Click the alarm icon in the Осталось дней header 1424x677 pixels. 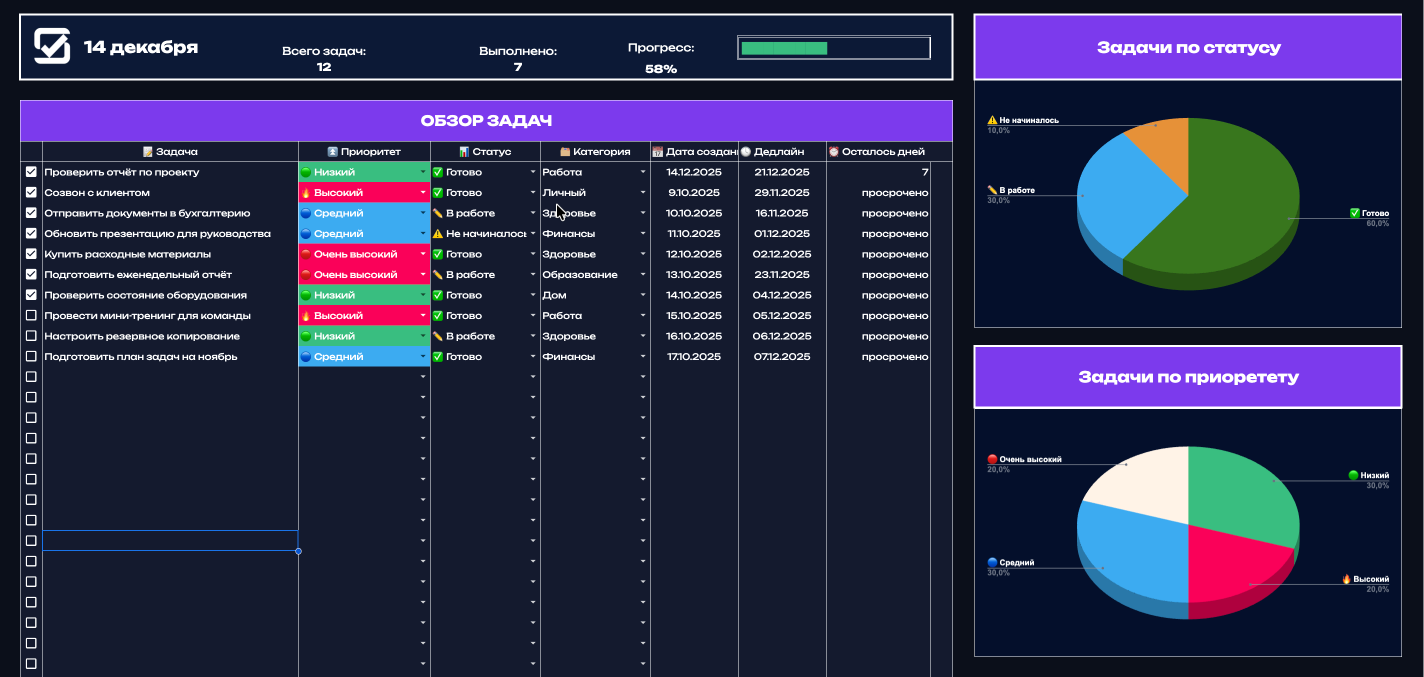[833, 152]
